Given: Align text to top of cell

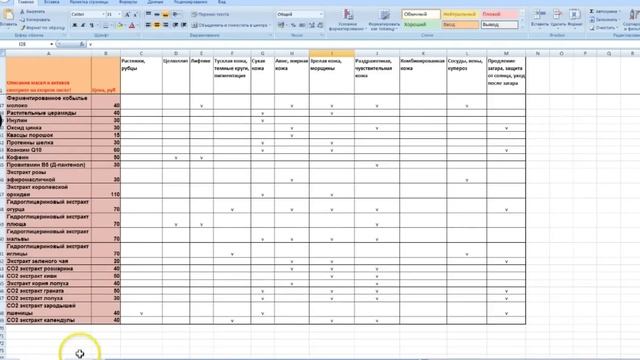Looking at the screenshot, I should tap(148, 14).
